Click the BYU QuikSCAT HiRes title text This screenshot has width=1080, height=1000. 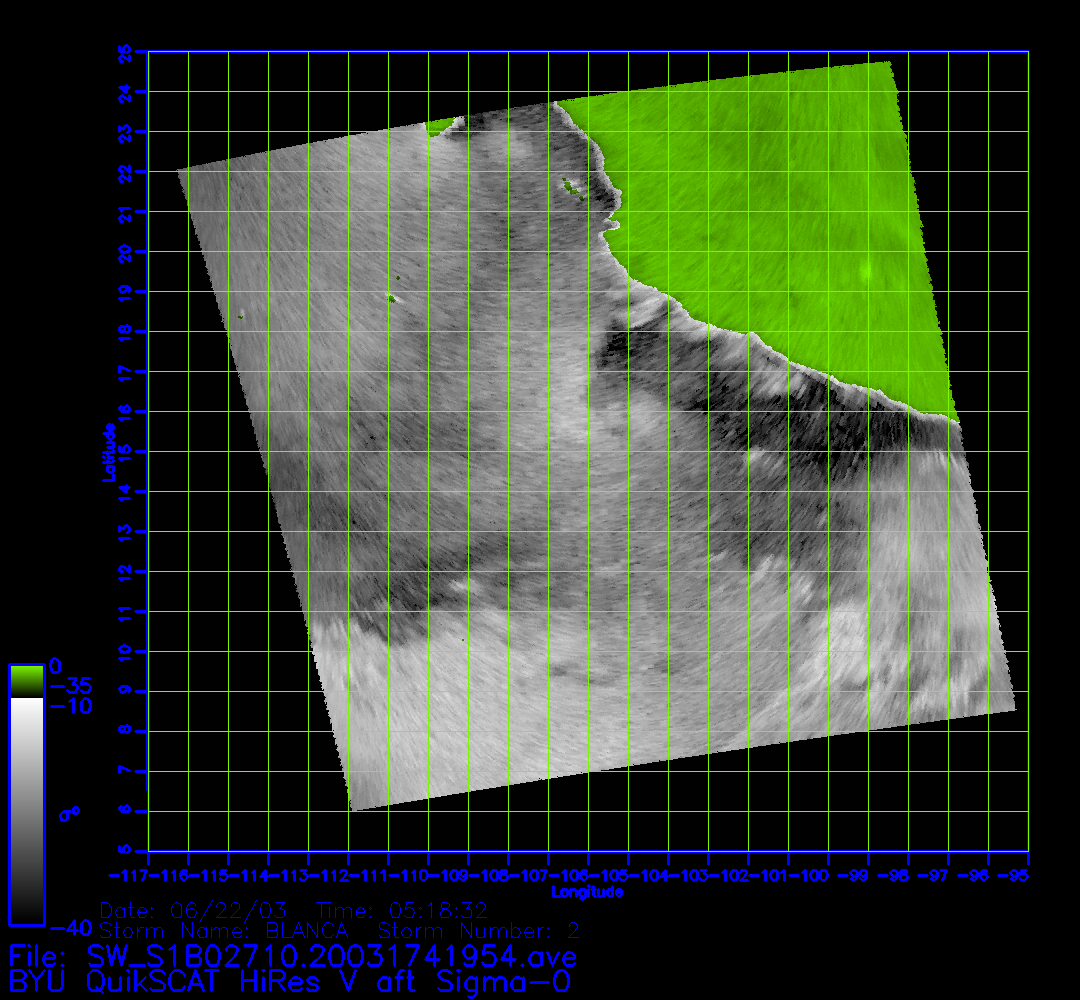(x=290, y=981)
